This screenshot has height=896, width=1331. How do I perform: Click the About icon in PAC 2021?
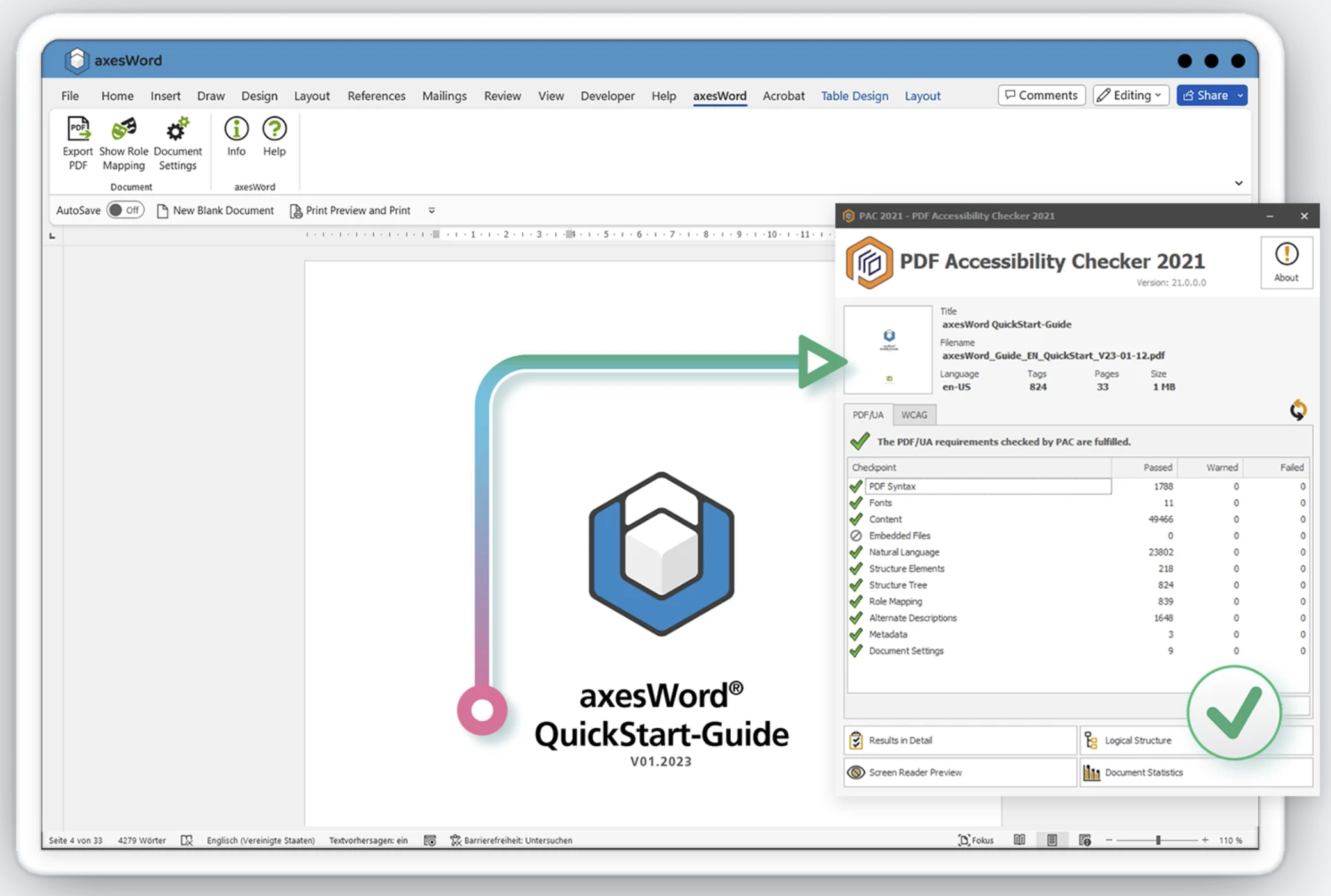tap(1286, 255)
